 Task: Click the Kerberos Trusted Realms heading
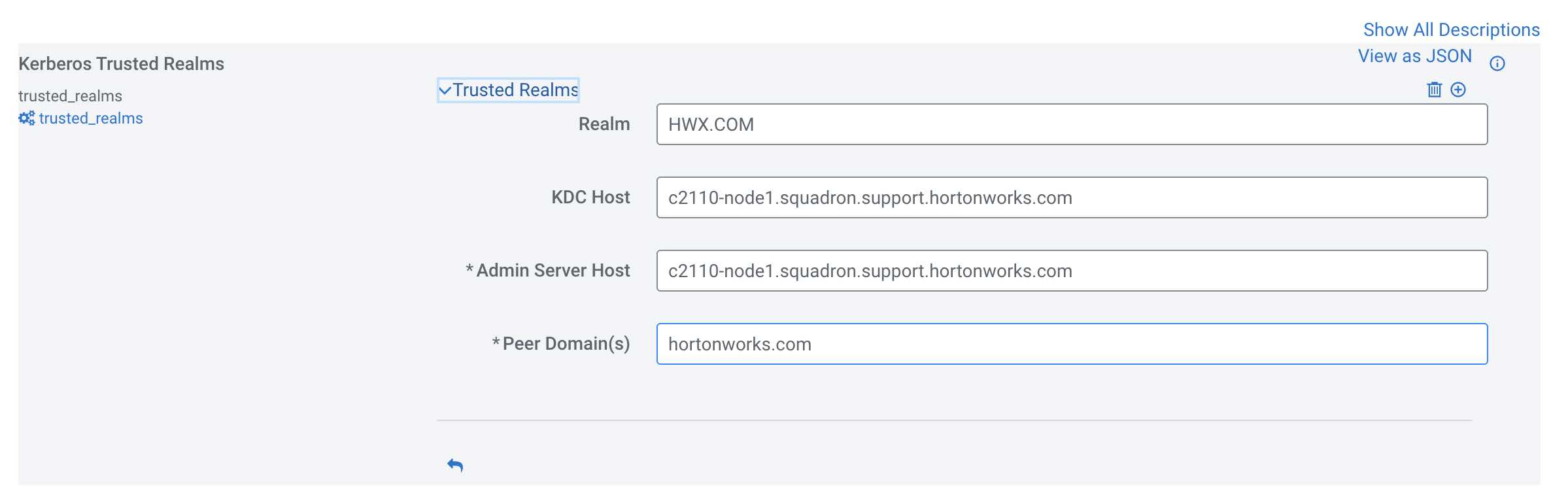[x=121, y=64]
